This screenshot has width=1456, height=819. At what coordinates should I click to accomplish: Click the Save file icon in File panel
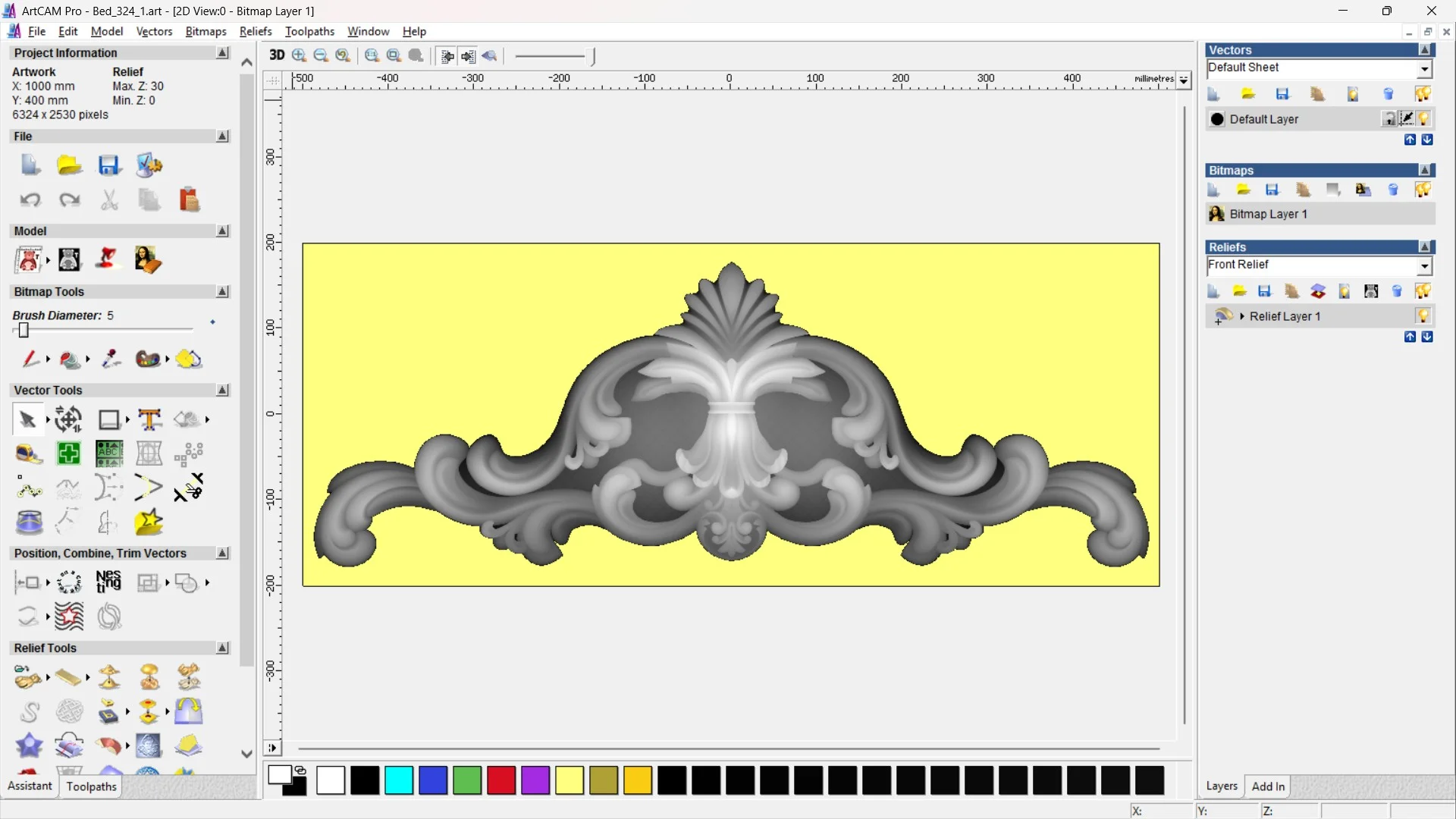(x=109, y=165)
